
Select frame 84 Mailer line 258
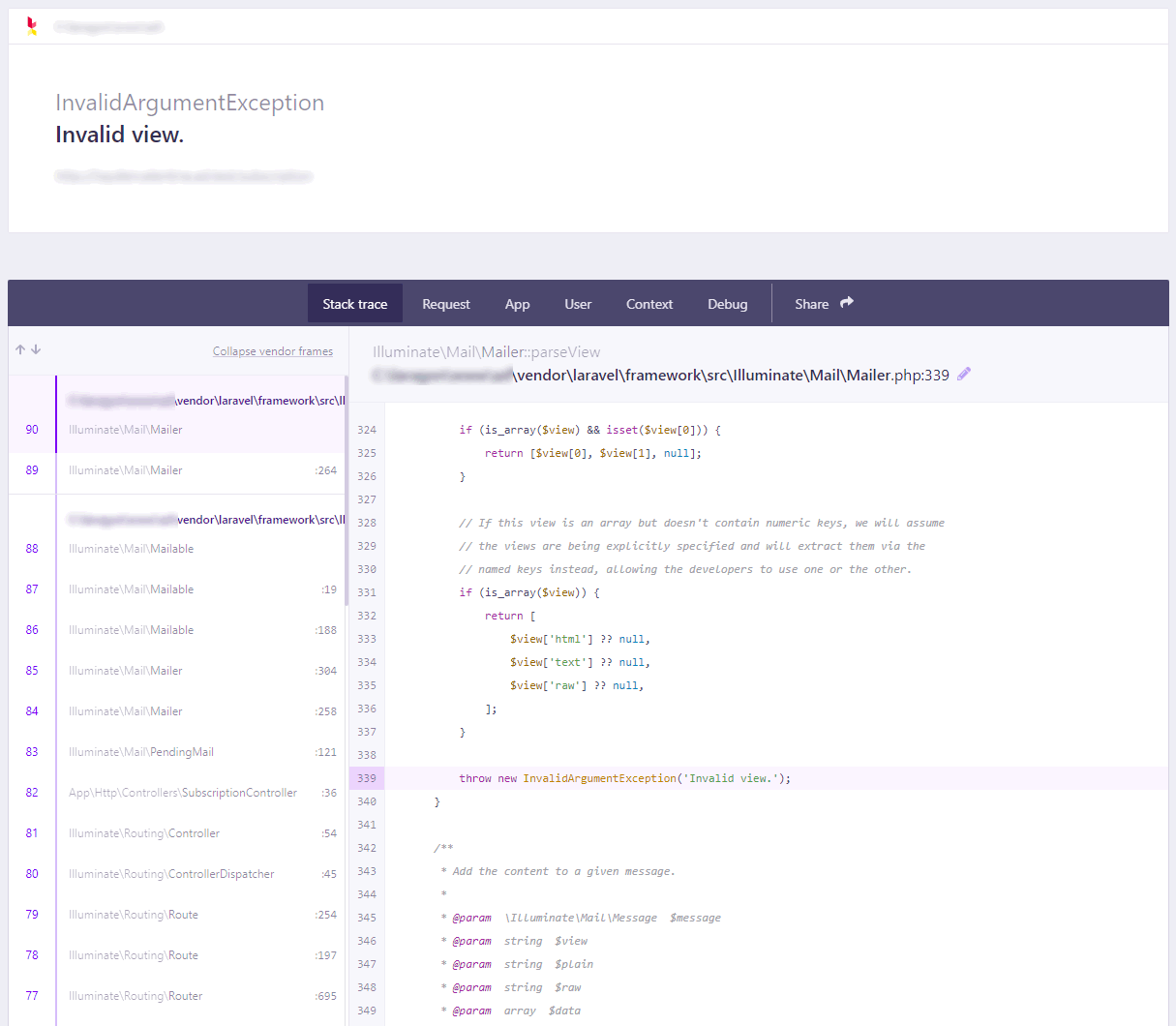(x=177, y=711)
